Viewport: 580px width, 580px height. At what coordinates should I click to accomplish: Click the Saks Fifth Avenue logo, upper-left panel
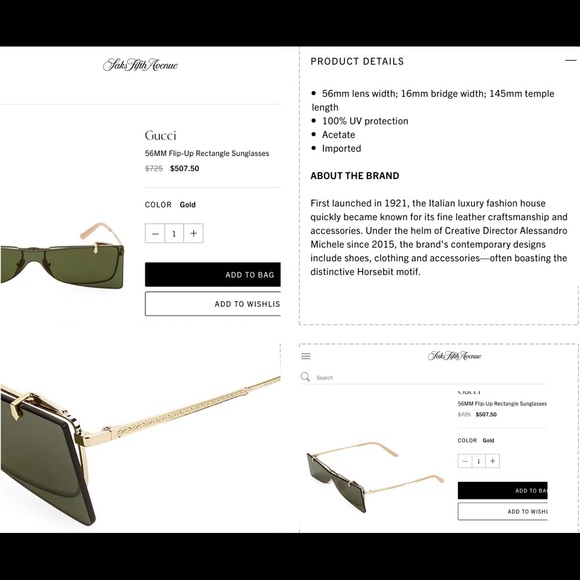click(140, 65)
